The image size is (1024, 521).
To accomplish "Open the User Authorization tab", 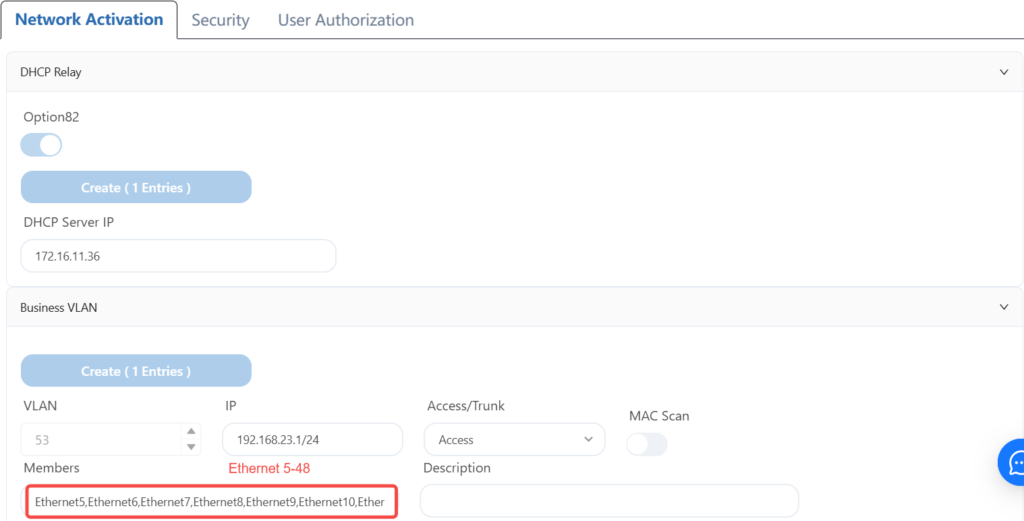I will 345,20.
